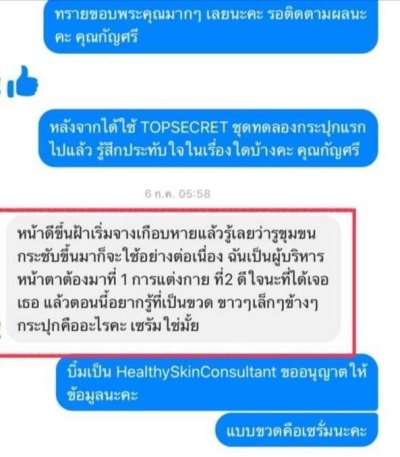Tap the blue bubble asking about TOPSECRET trial
Viewport: 400px width, 457px height.
(209, 139)
